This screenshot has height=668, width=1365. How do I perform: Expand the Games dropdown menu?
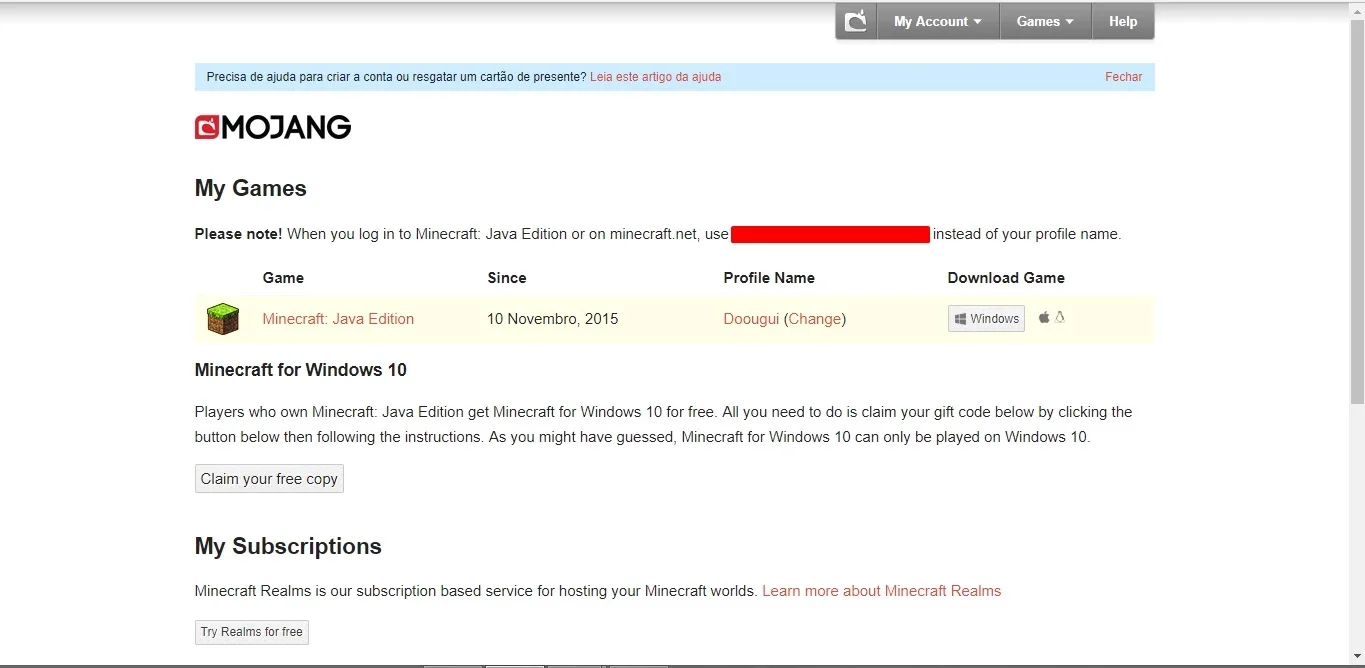click(x=1045, y=21)
